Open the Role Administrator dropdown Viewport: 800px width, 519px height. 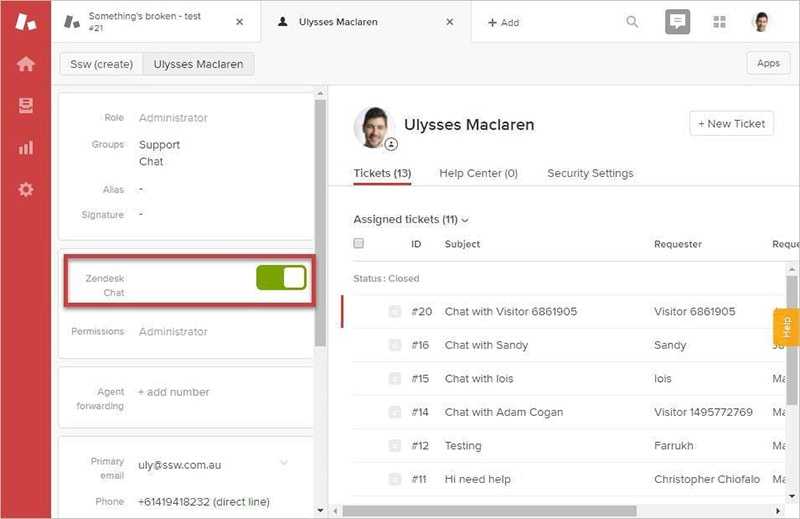pyautogui.click(x=173, y=118)
